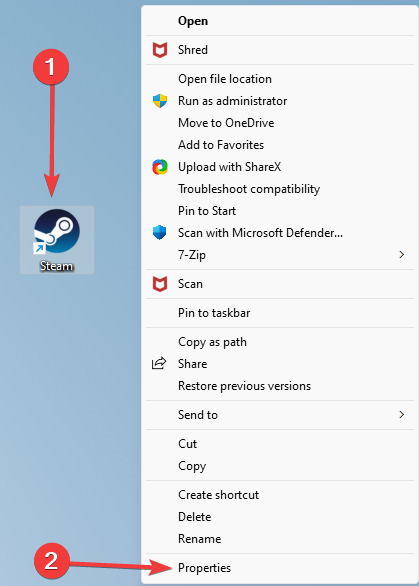Click the share arrow icon beside Share
The height and width of the screenshot is (586, 419).
point(159,364)
